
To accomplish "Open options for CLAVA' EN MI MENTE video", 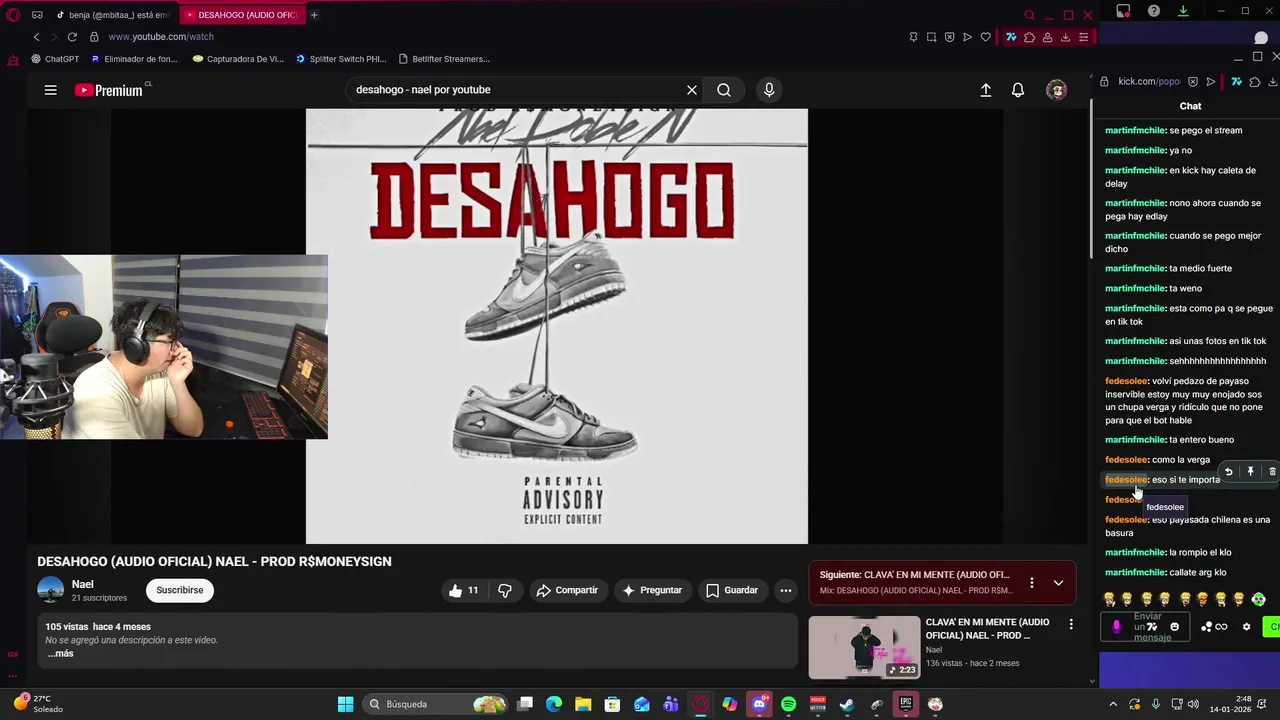I will tap(1071, 625).
